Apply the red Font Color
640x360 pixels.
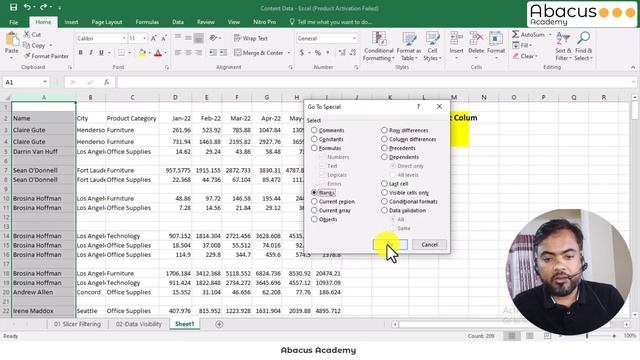point(158,53)
